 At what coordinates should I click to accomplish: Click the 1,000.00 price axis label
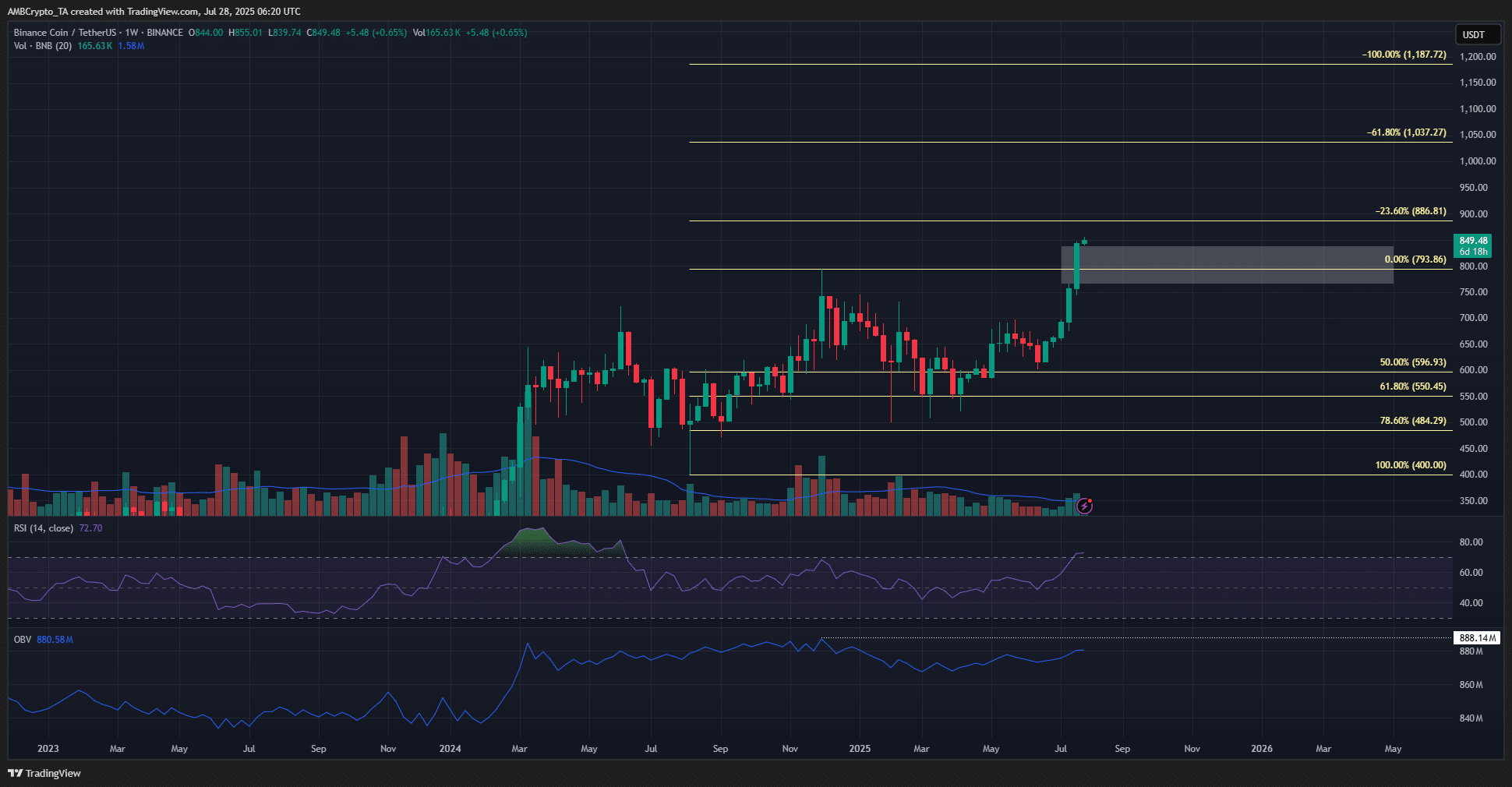tap(1478, 161)
